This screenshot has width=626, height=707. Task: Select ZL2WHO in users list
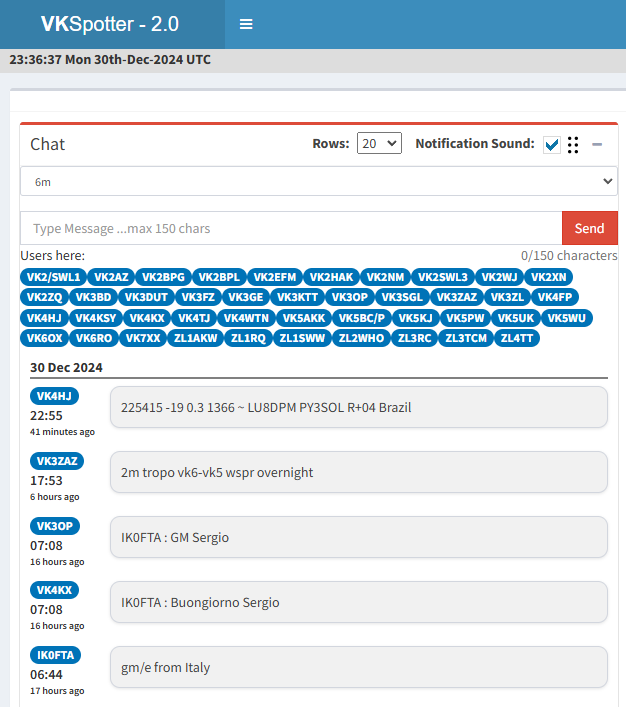[361, 338]
